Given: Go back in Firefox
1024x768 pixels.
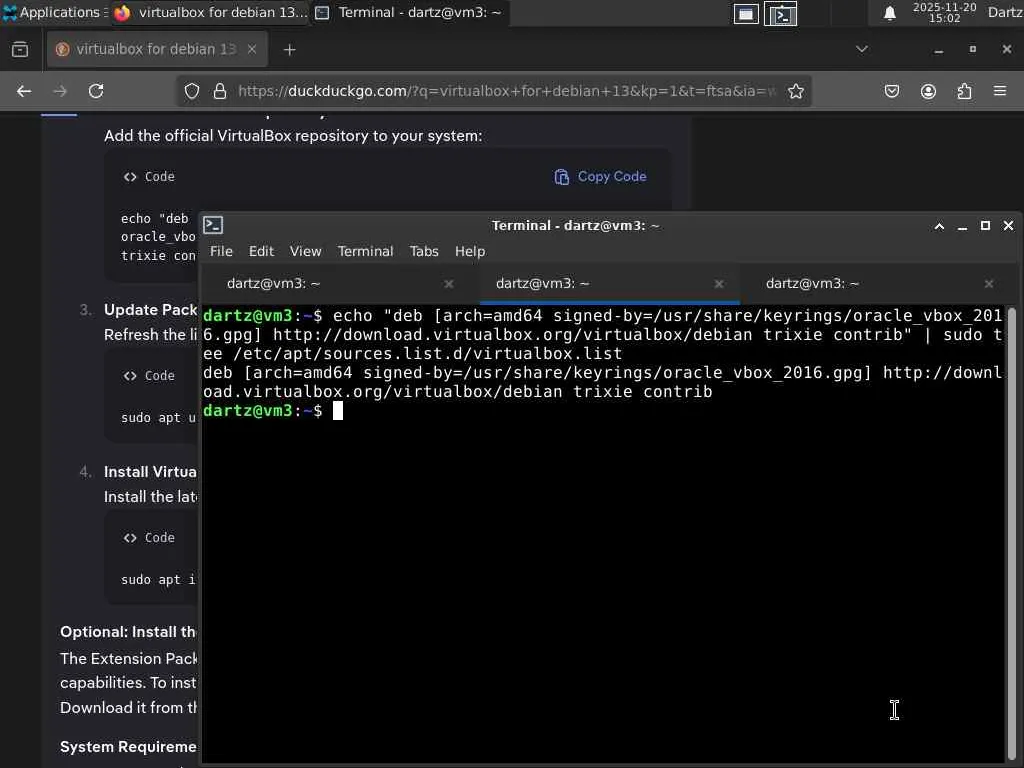Looking at the screenshot, I should pyautogui.click(x=24, y=91).
